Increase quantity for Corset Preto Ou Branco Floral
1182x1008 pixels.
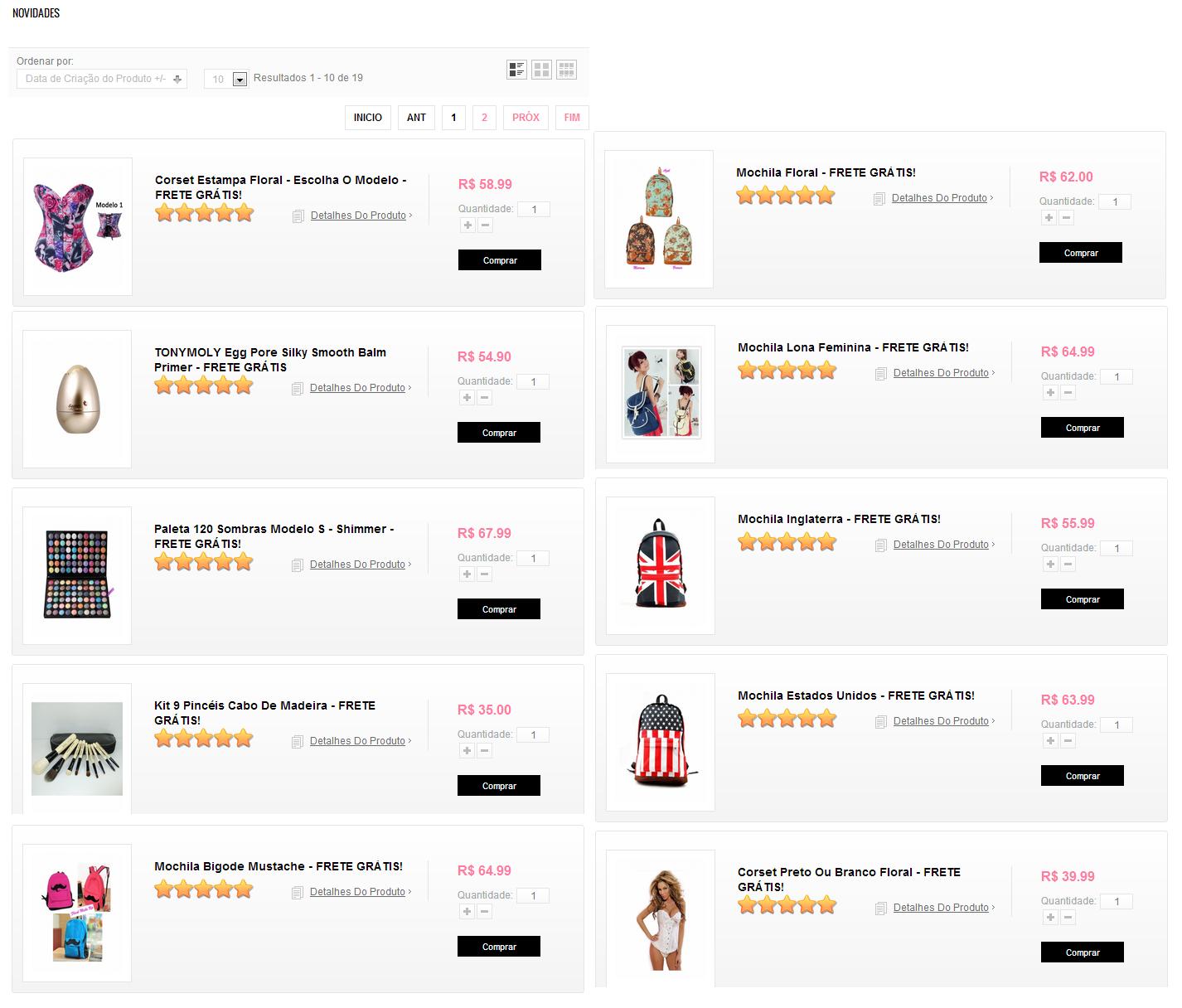pos(1050,918)
